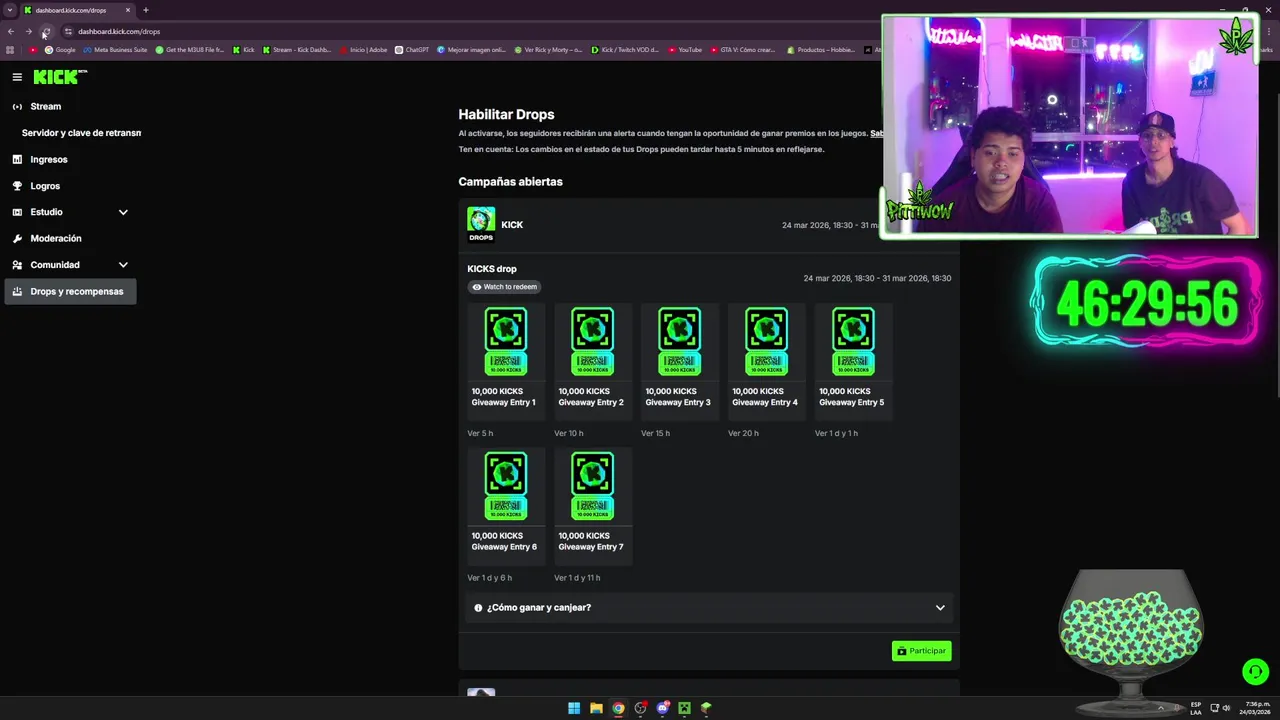The image size is (1280, 720).
Task: Click the taskbar clock showing 7:36 p.m.
Action: pos(1256,708)
